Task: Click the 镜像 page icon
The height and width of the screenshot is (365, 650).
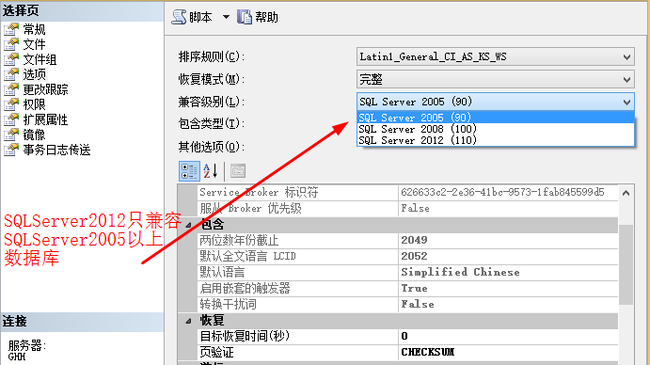Action: 12,134
